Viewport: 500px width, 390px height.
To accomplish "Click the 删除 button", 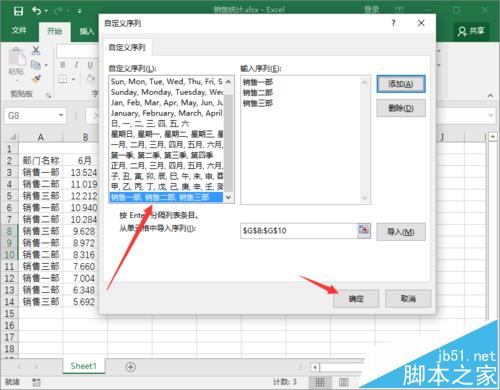I will click(401, 108).
